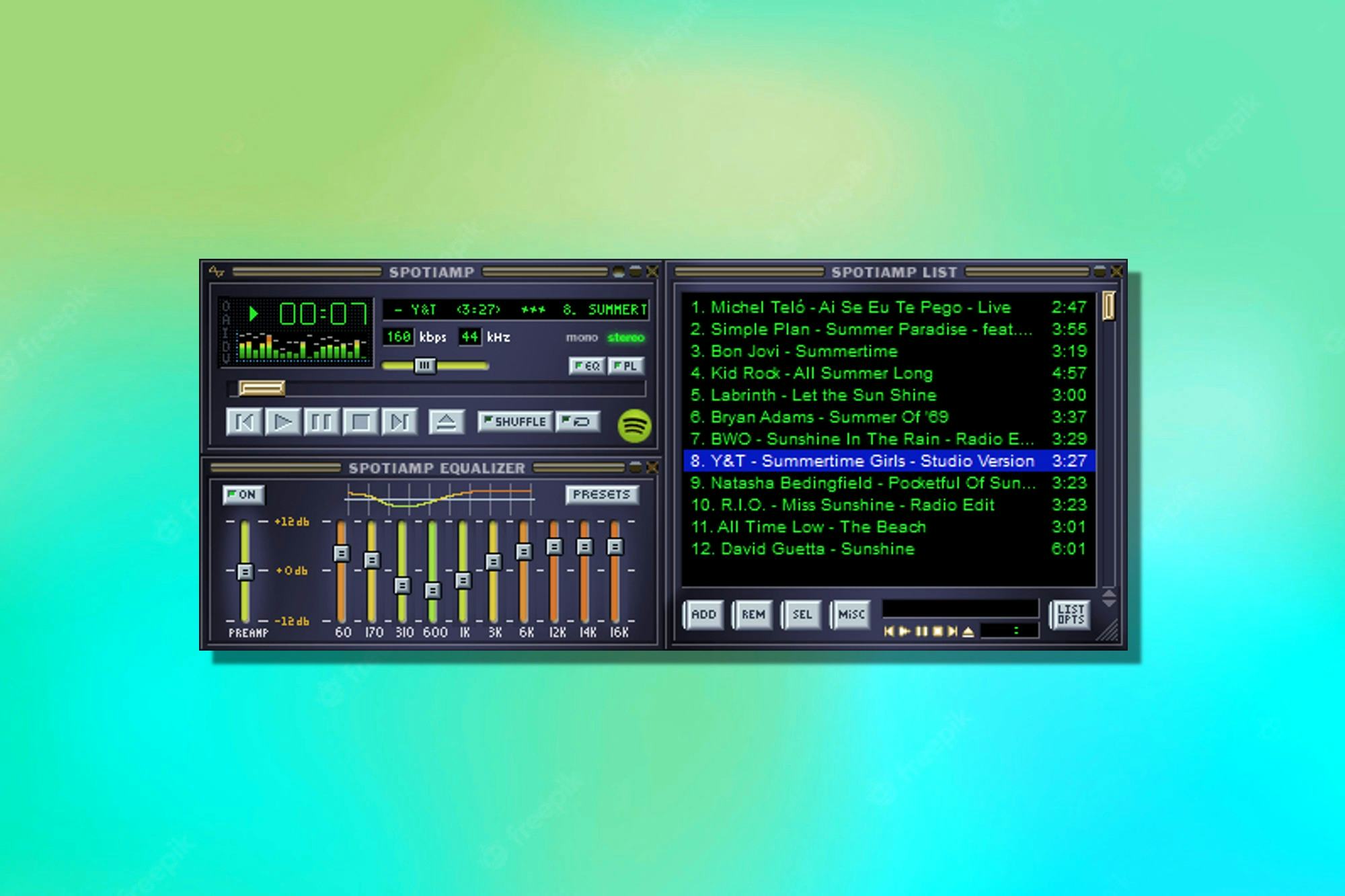Screen dimensions: 1345x896
Task: Click the 60 Hz equalizer band slider
Action: (342, 553)
